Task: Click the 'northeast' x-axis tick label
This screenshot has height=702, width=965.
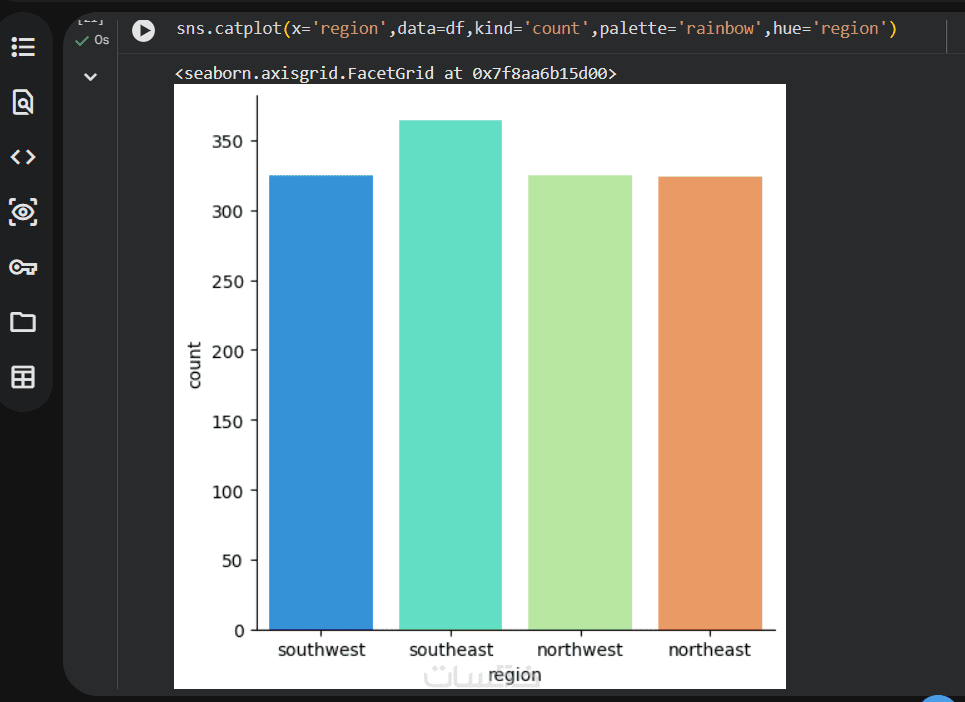Action: tap(709, 650)
